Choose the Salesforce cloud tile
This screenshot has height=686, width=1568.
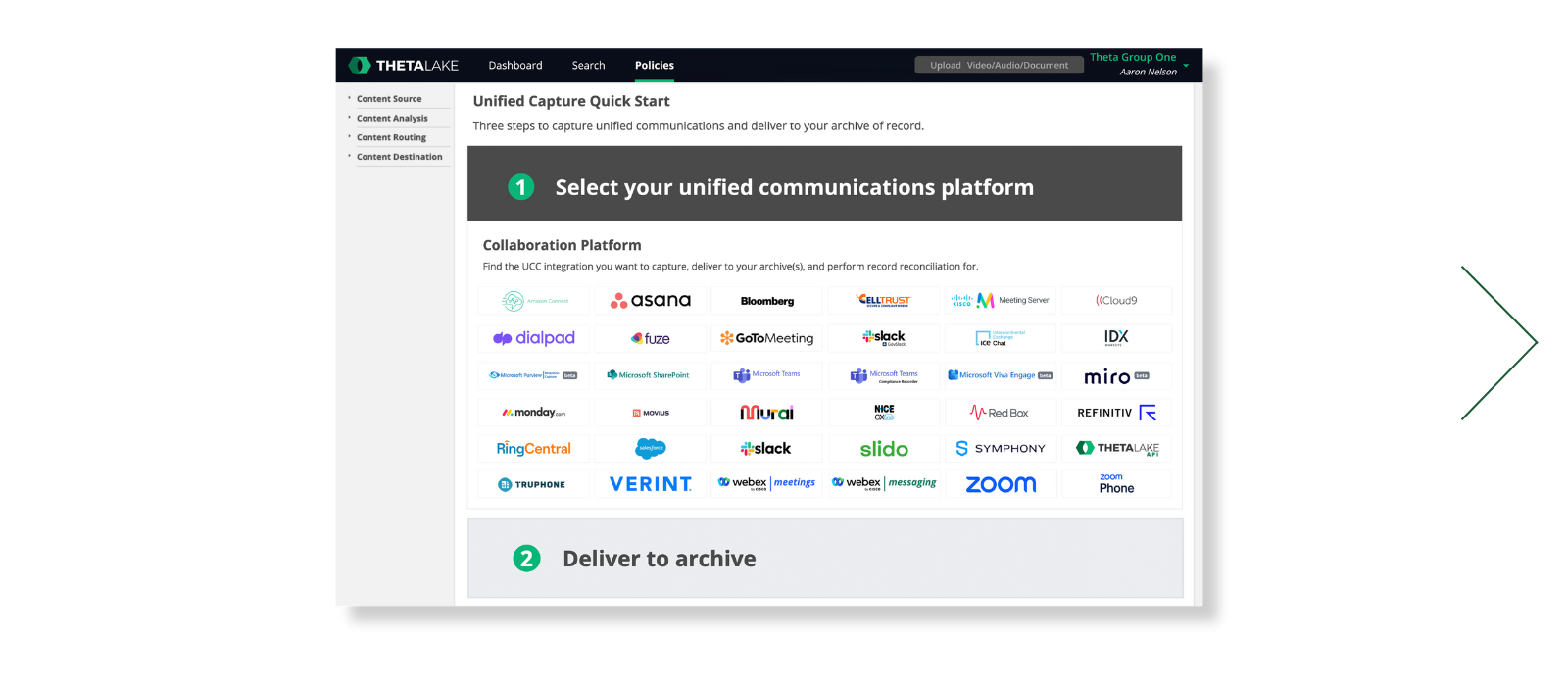click(x=651, y=449)
